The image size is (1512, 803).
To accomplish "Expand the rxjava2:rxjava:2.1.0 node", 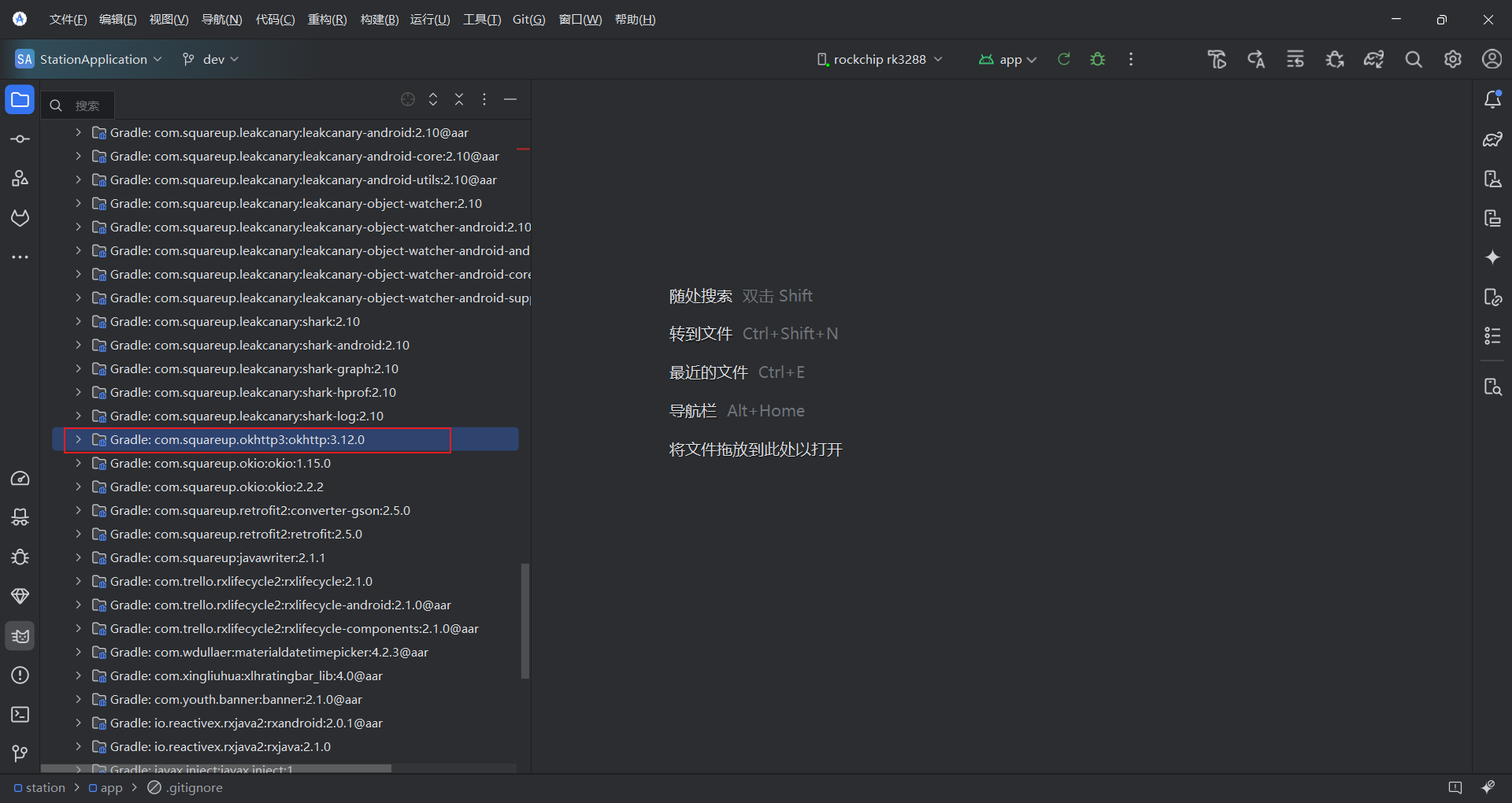I will (x=78, y=746).
